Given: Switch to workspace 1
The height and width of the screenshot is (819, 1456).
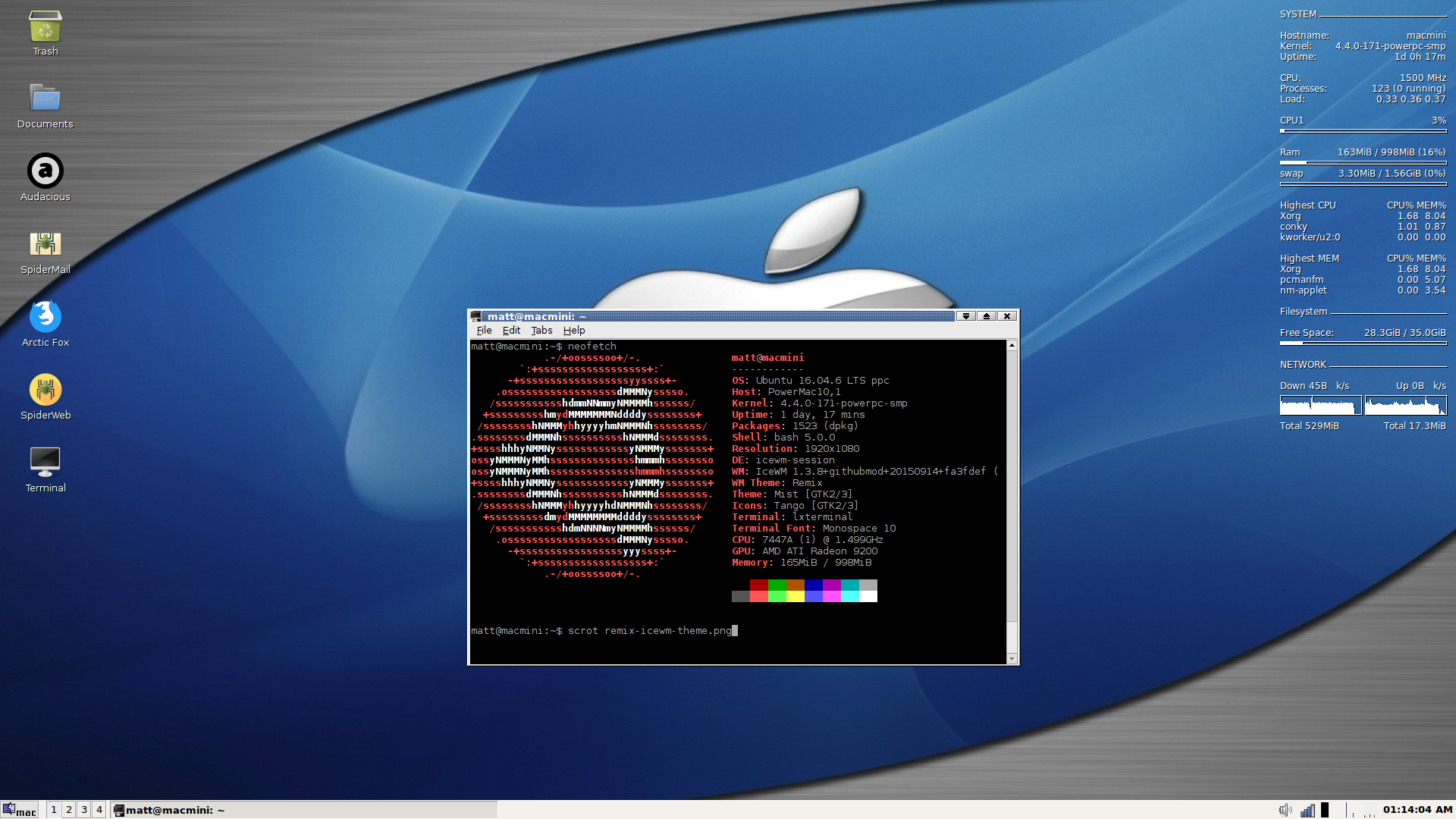Looking at the screenshot, I should tap(54, 810).
